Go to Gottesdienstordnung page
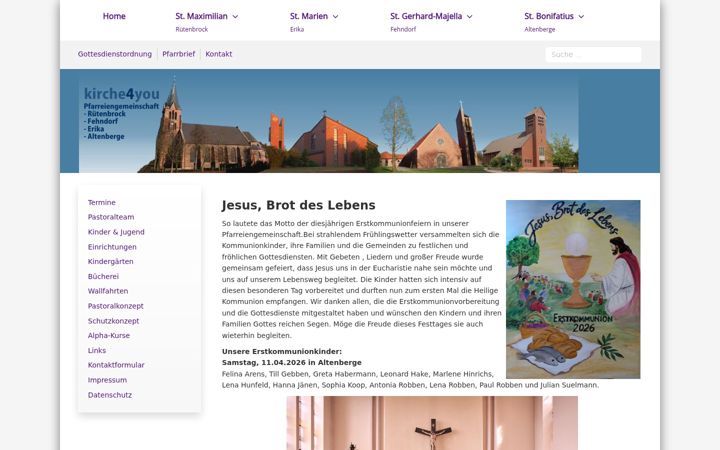Viewport: 720px width, 450px height. tap(115, 54)
